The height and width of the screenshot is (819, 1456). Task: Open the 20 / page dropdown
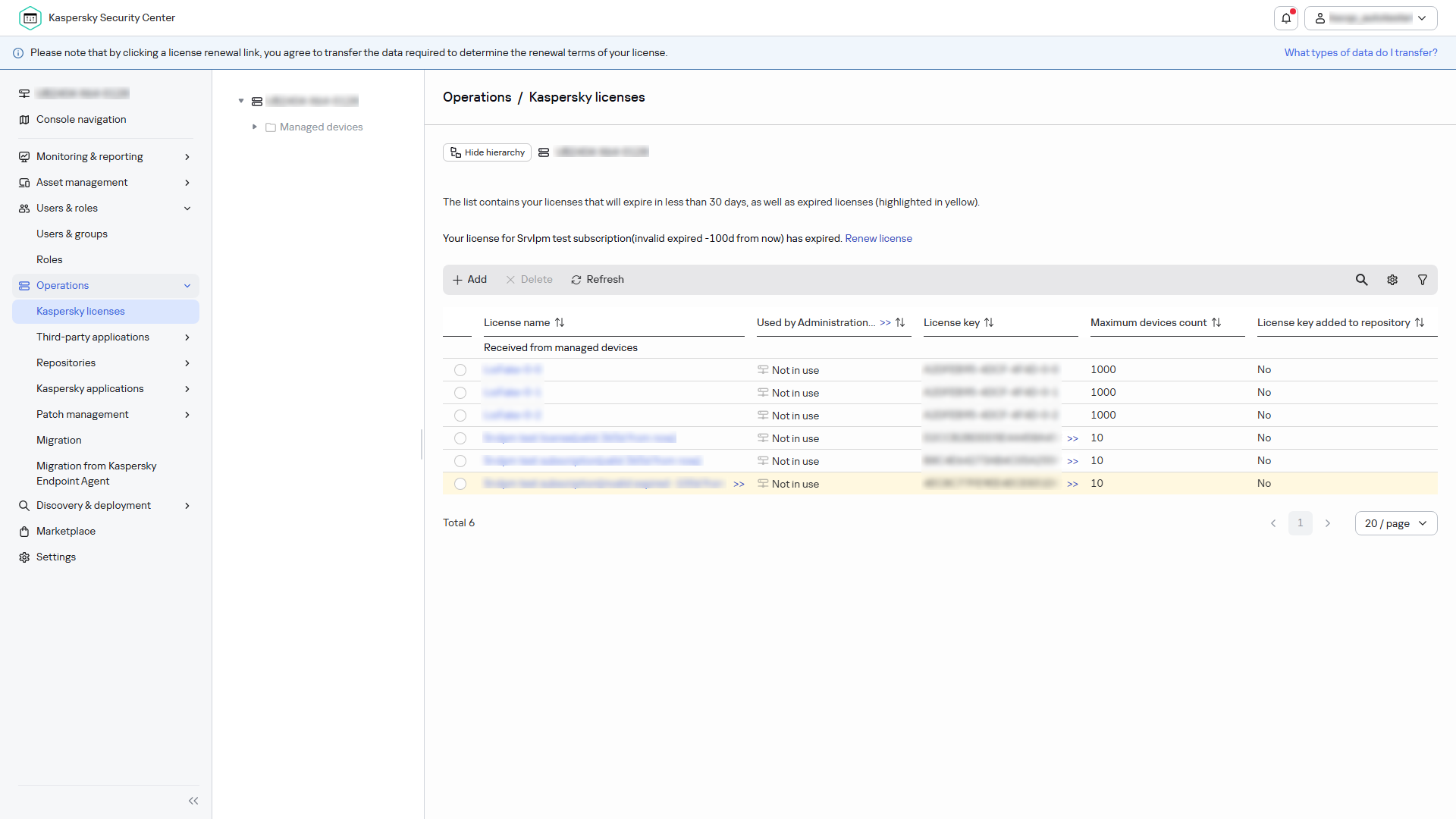pyautogui.click(x=1396, y=523)
